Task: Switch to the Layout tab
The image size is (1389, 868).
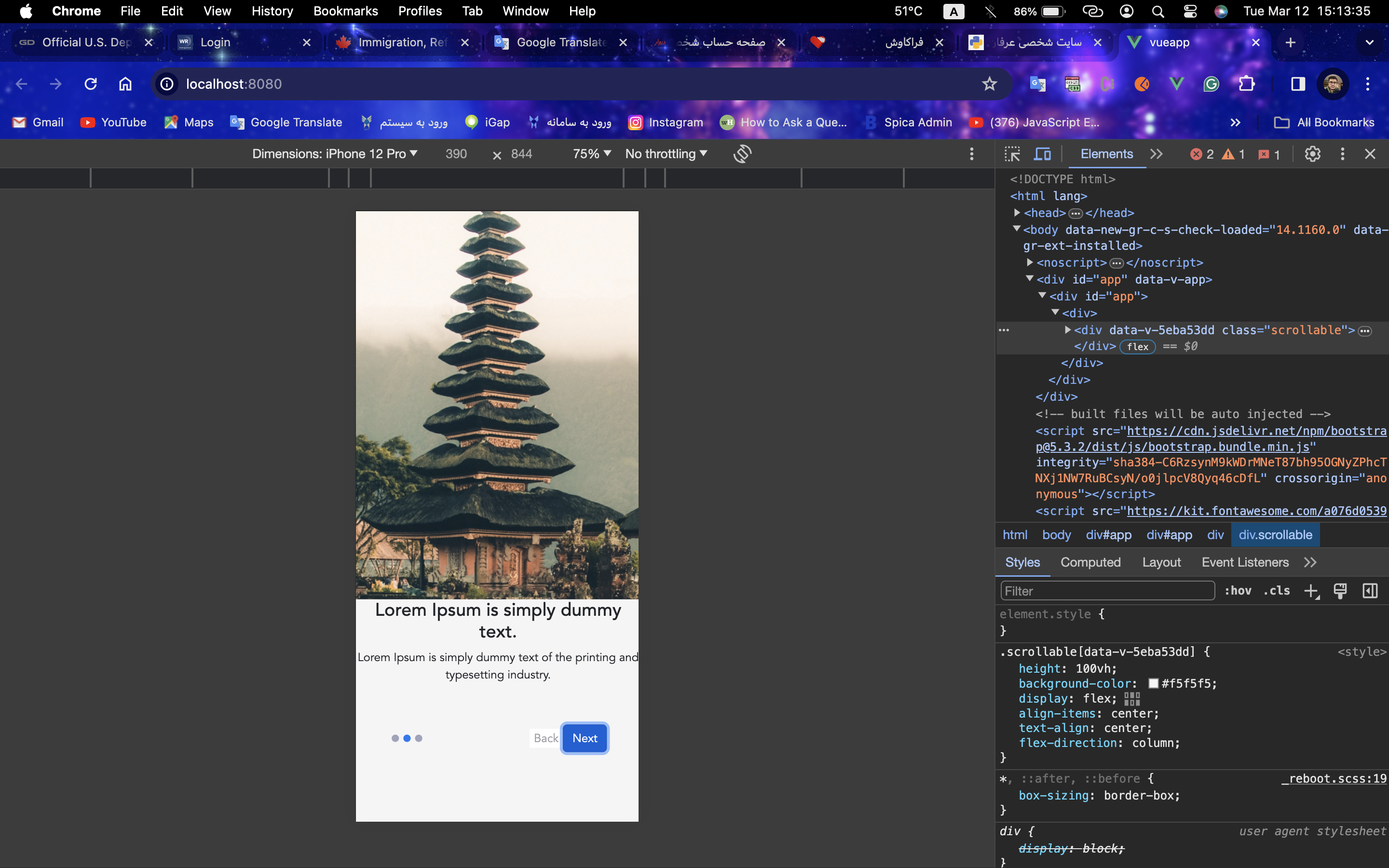Action: point(1161,562)
